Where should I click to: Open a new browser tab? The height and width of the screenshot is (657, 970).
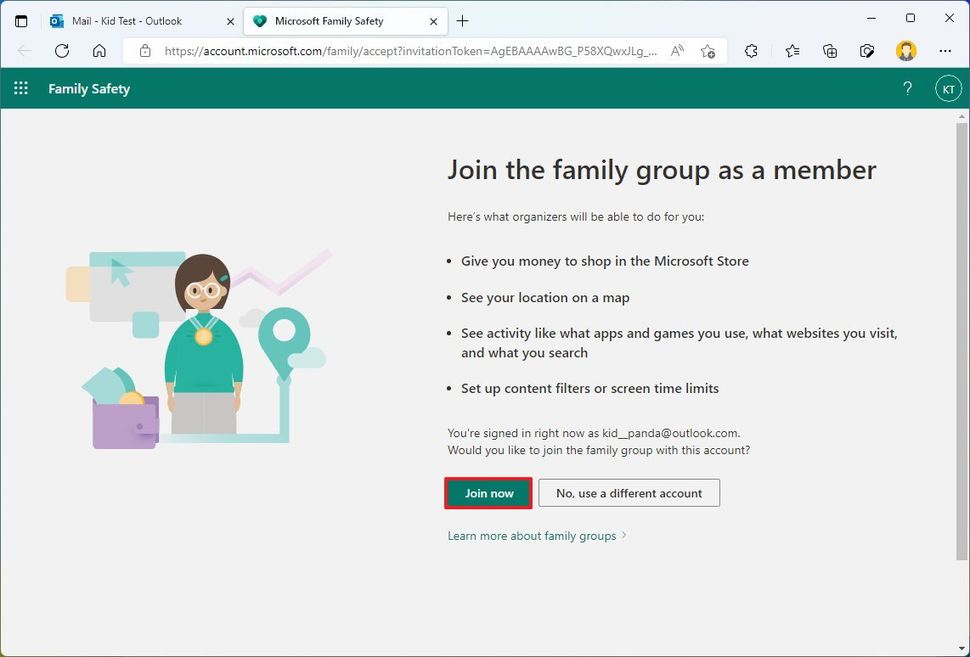[462, 21]
